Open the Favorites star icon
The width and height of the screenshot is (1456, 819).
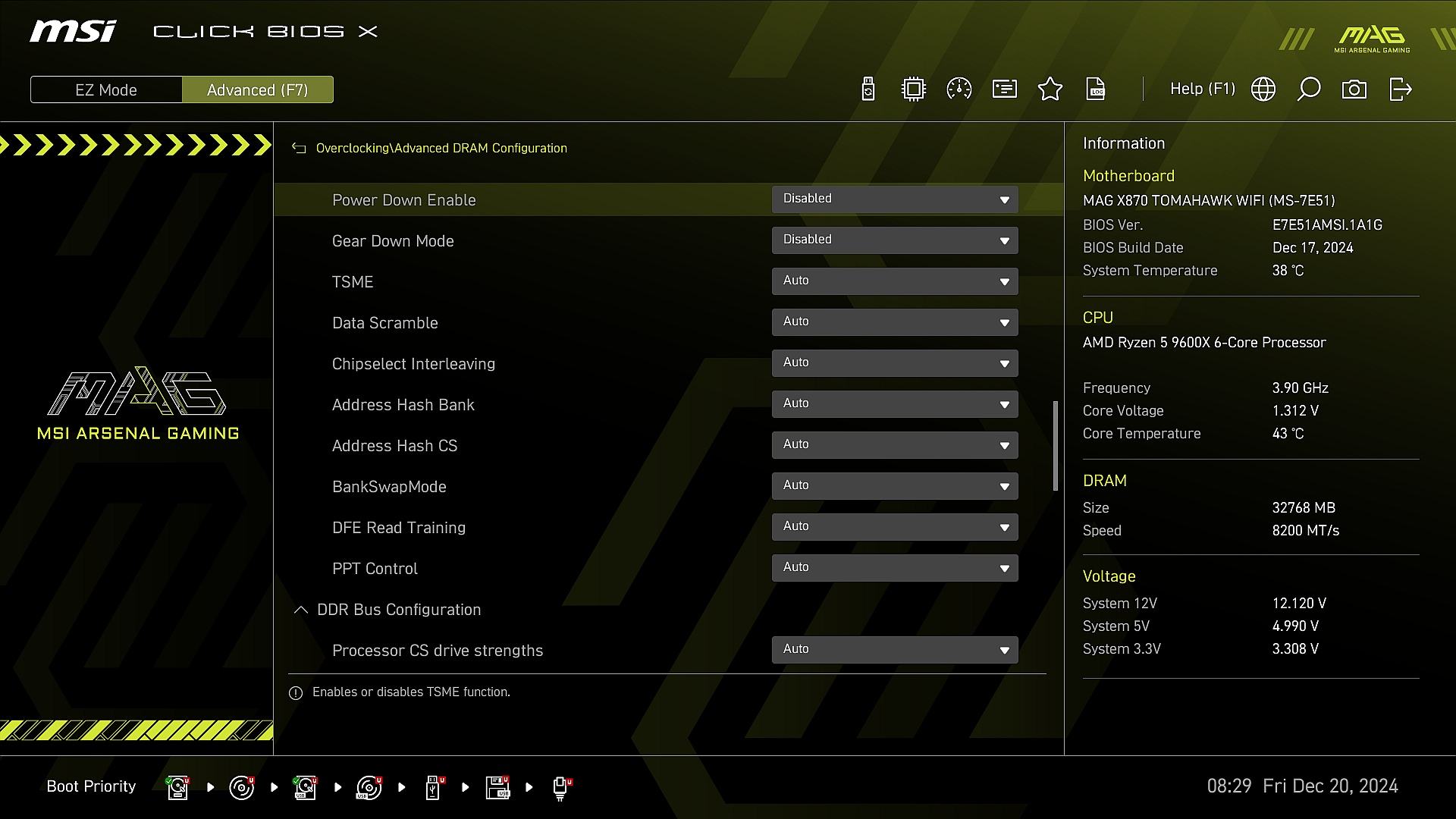(1050, 89)
